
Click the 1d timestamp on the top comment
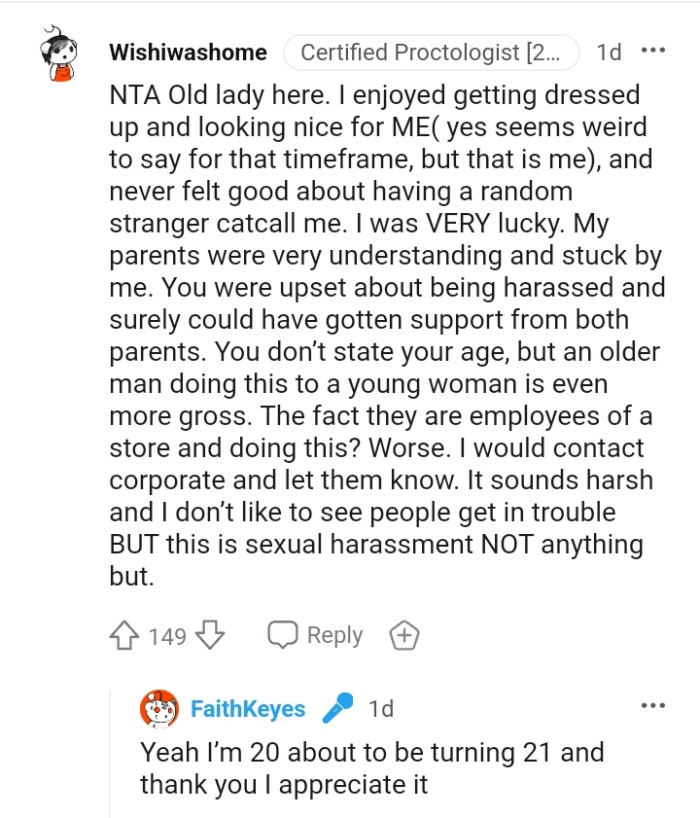(x=610, y=52)
